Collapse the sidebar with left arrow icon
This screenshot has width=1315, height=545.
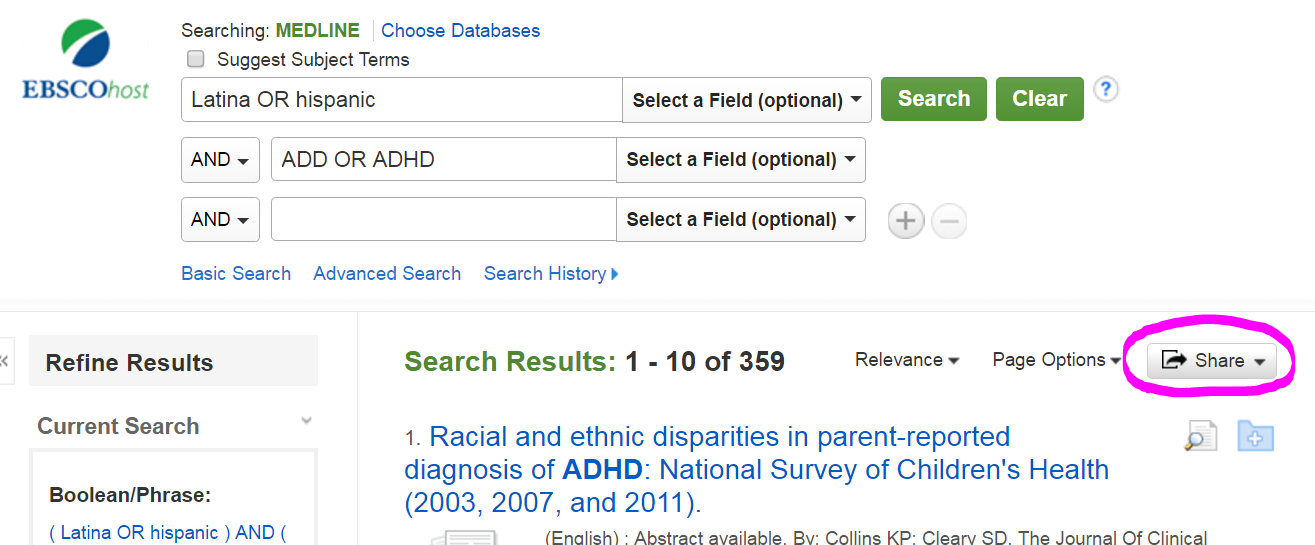(x=4, y=361)
